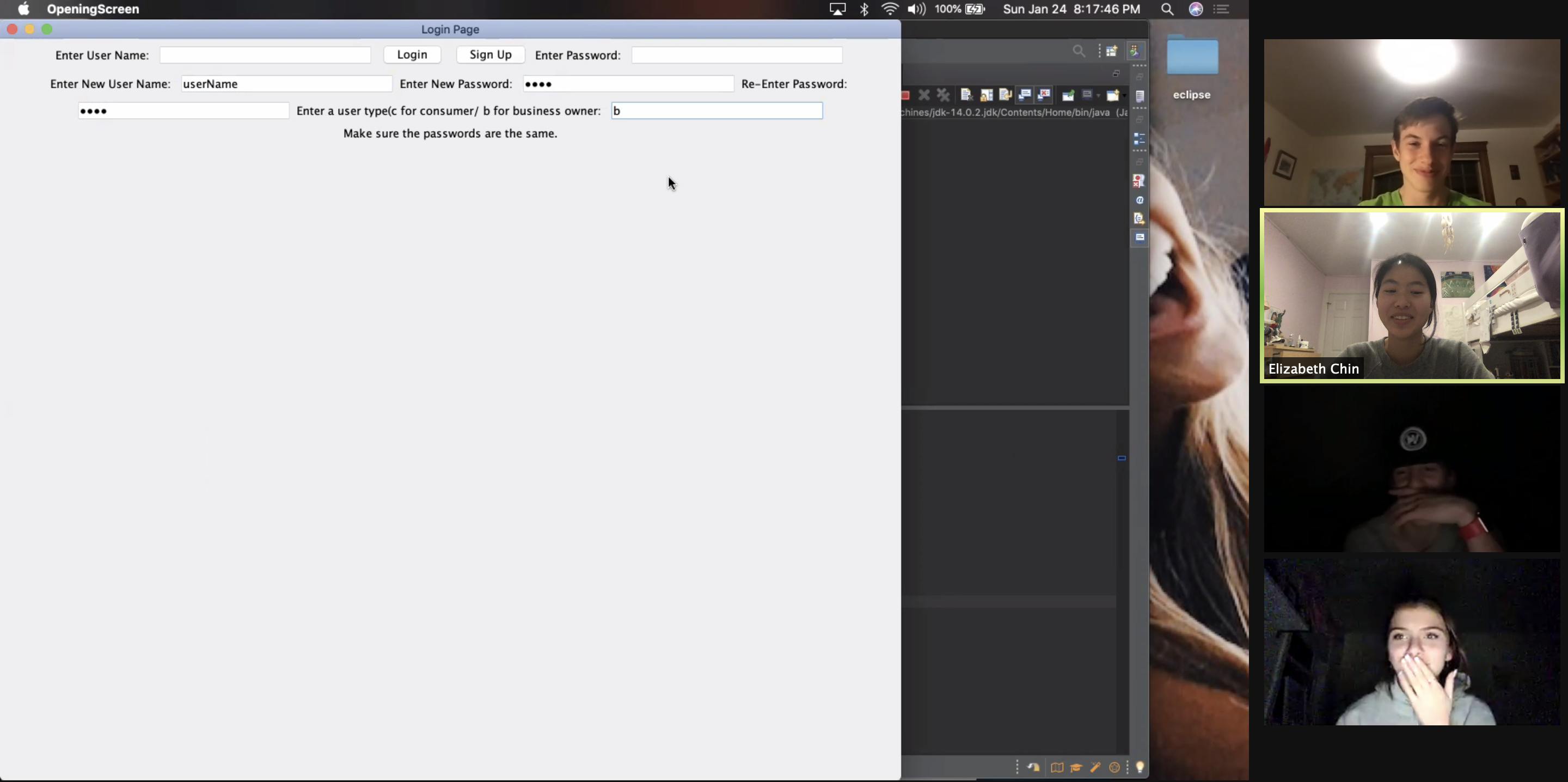Click Remove All Terminated Launches icon
Screen dimensions: 1568x782
tap(944, 95)
